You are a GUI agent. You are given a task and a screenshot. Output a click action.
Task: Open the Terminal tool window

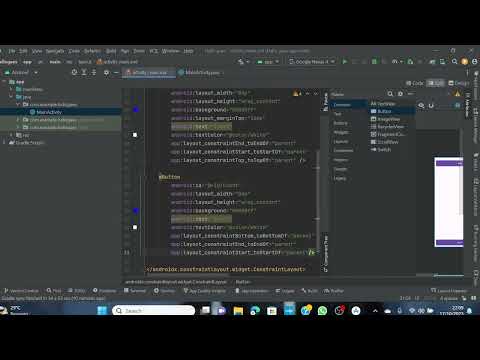135,291
